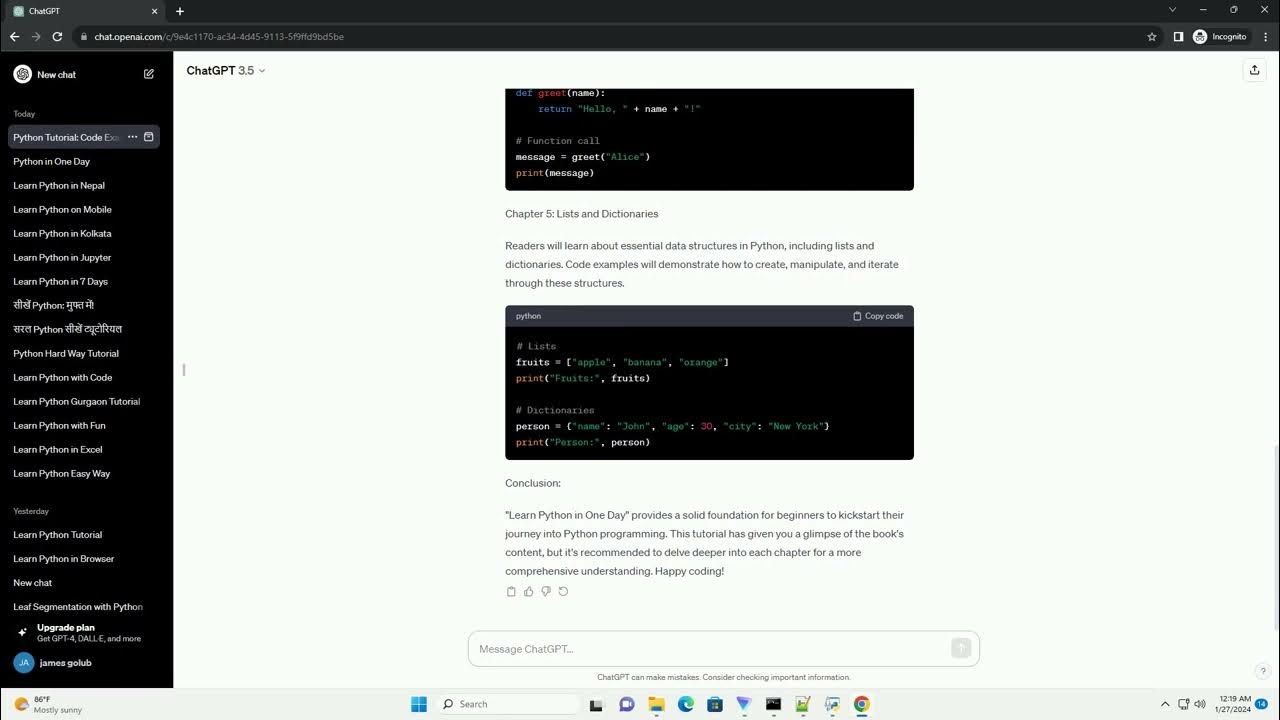The width and height of the screenshot is (1280, 720).
Task: Open the Learn Python in 7 Days chat
Action: point(84,281)
